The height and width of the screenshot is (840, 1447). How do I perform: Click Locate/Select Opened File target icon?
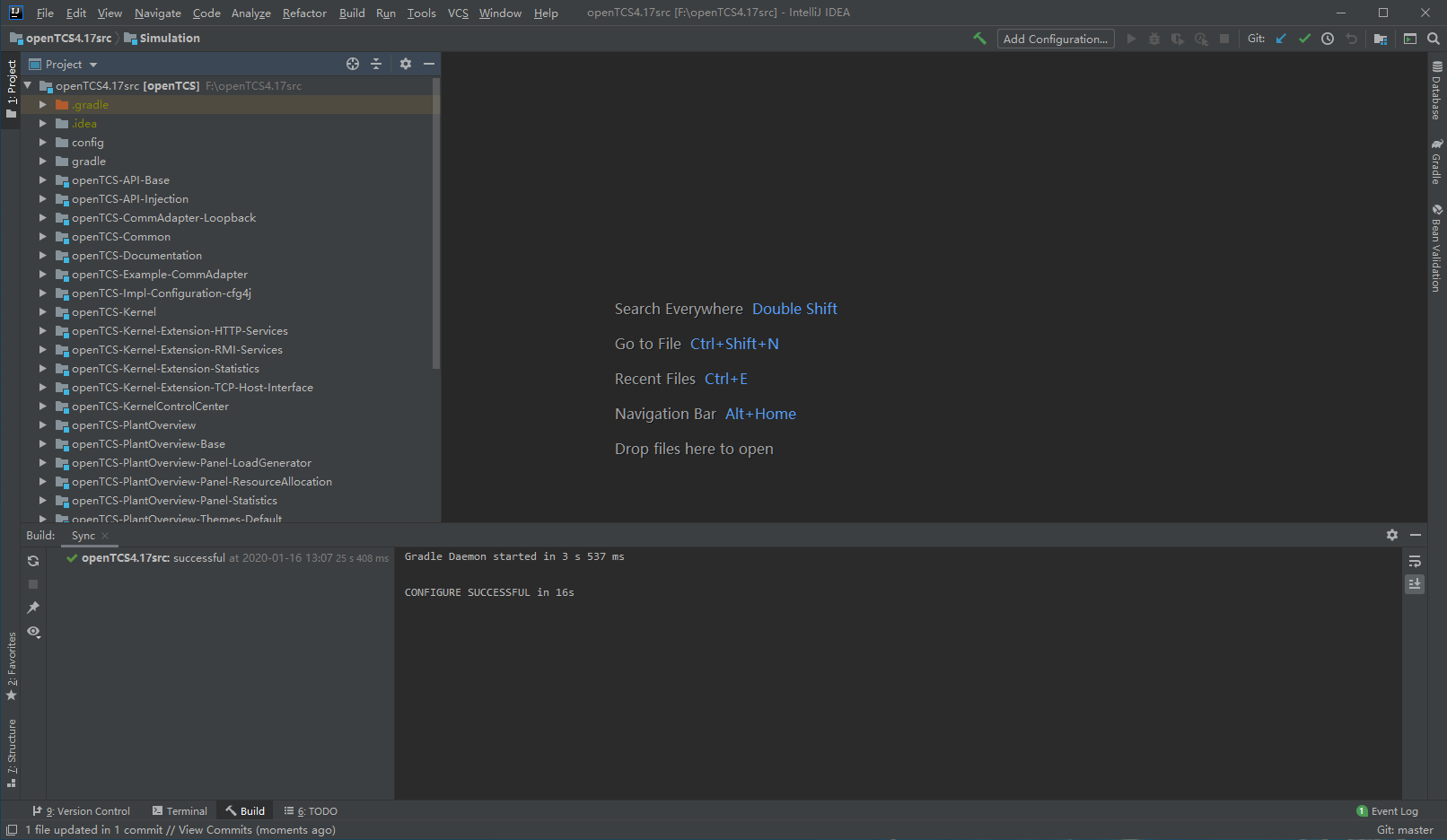353,64
